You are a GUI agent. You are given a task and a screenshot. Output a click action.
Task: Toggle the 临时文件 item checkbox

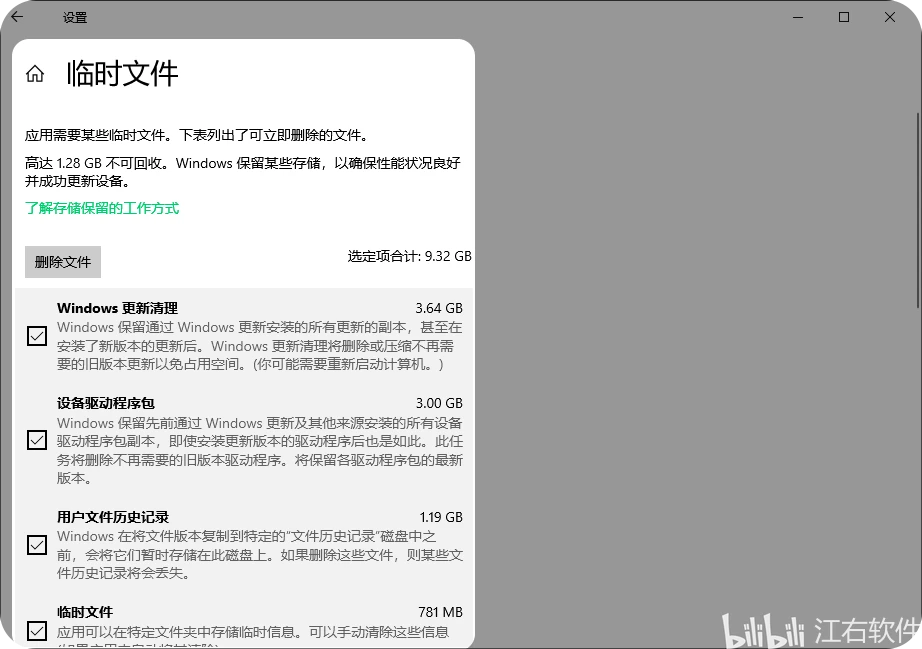pos(37,631)
